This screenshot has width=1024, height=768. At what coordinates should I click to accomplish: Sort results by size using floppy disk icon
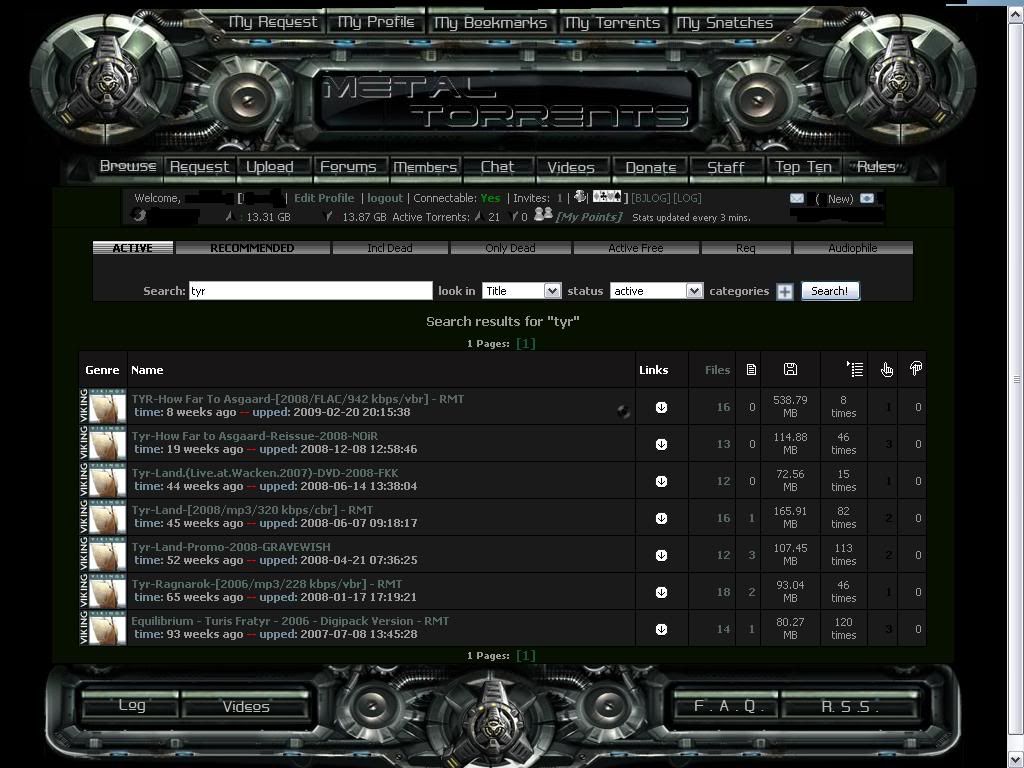tap(790, 370)
